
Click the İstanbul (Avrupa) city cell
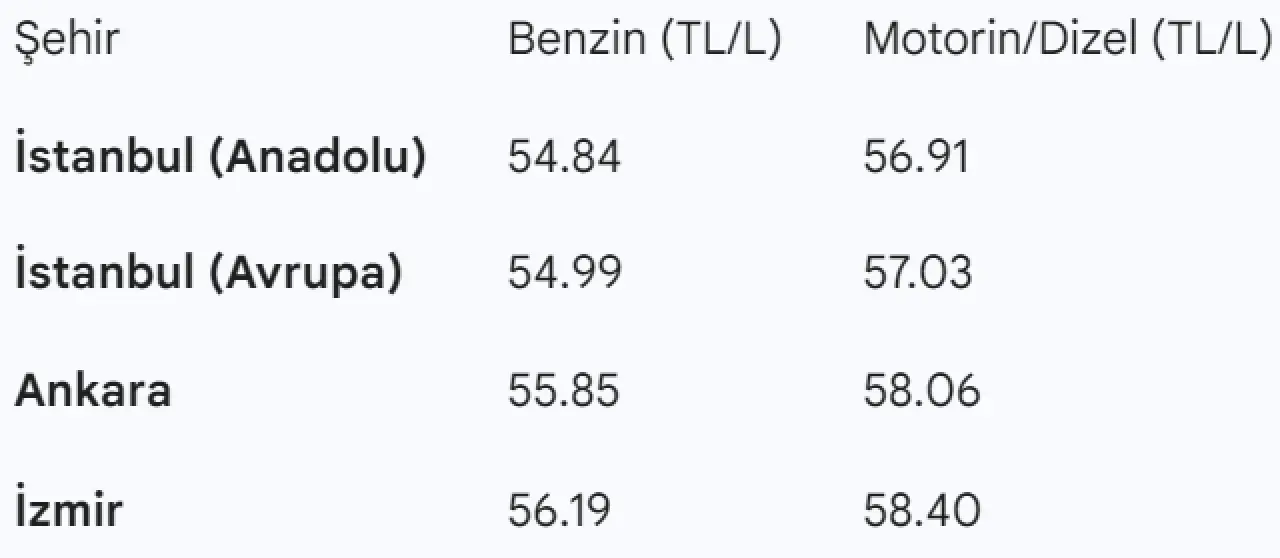pyautogui.click(x=209, y=273)
